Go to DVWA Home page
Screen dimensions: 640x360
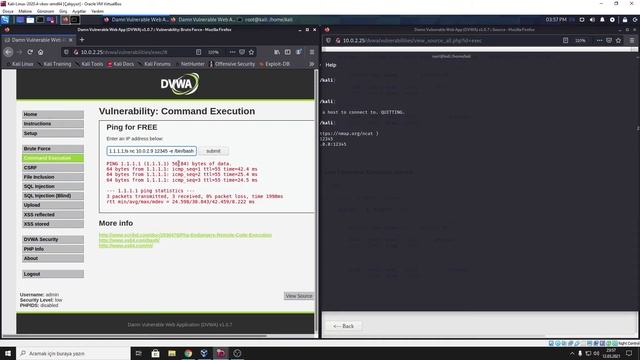click(53, 114)
